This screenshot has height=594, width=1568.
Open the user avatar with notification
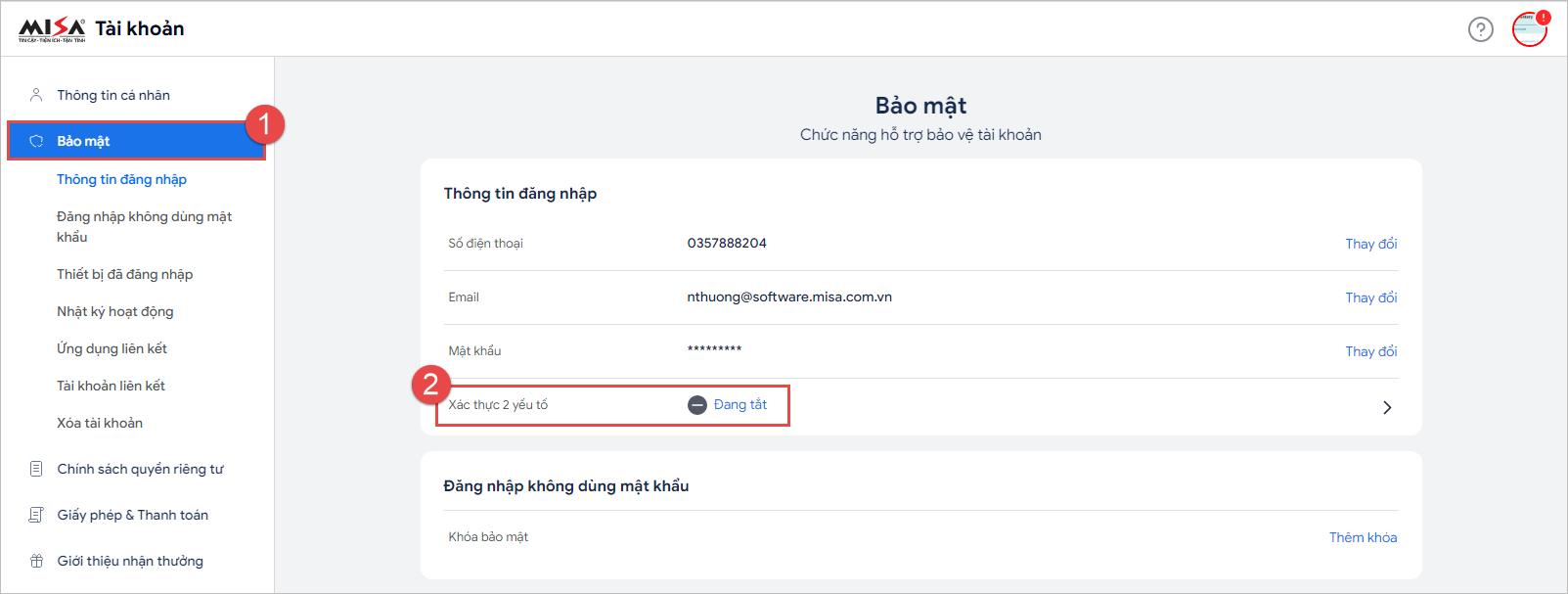pos(1530,29)
